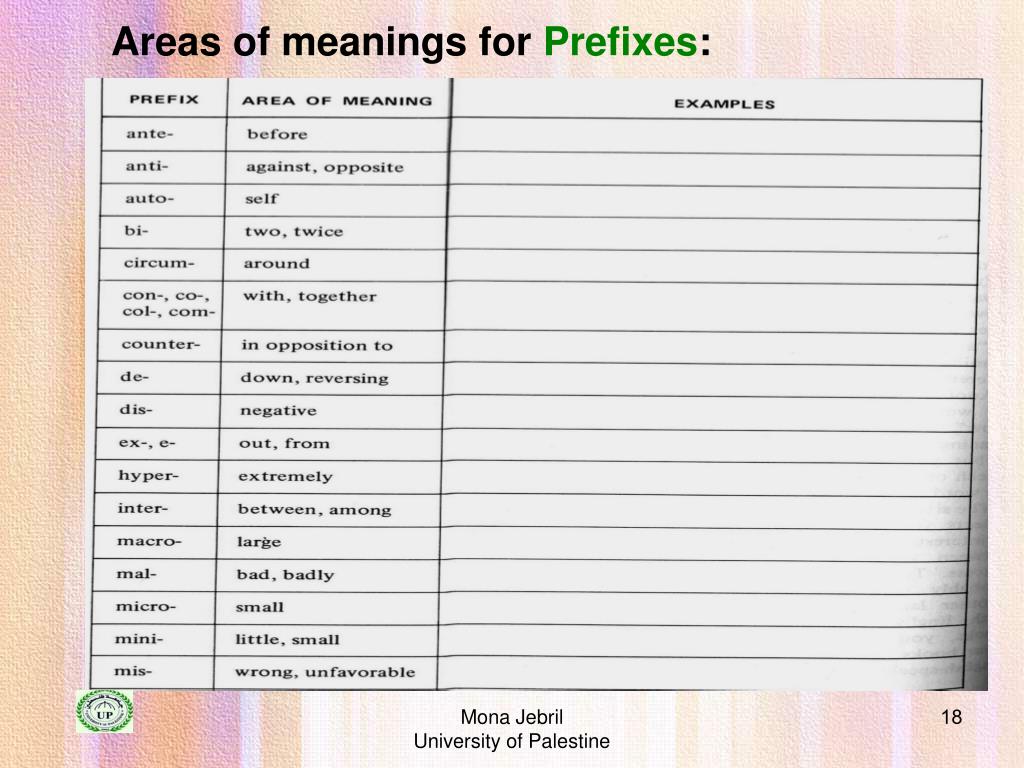Click the 'con-, co-, col-, com-' cell
This screenshot has height=768, width=1024.
(160, 304)
